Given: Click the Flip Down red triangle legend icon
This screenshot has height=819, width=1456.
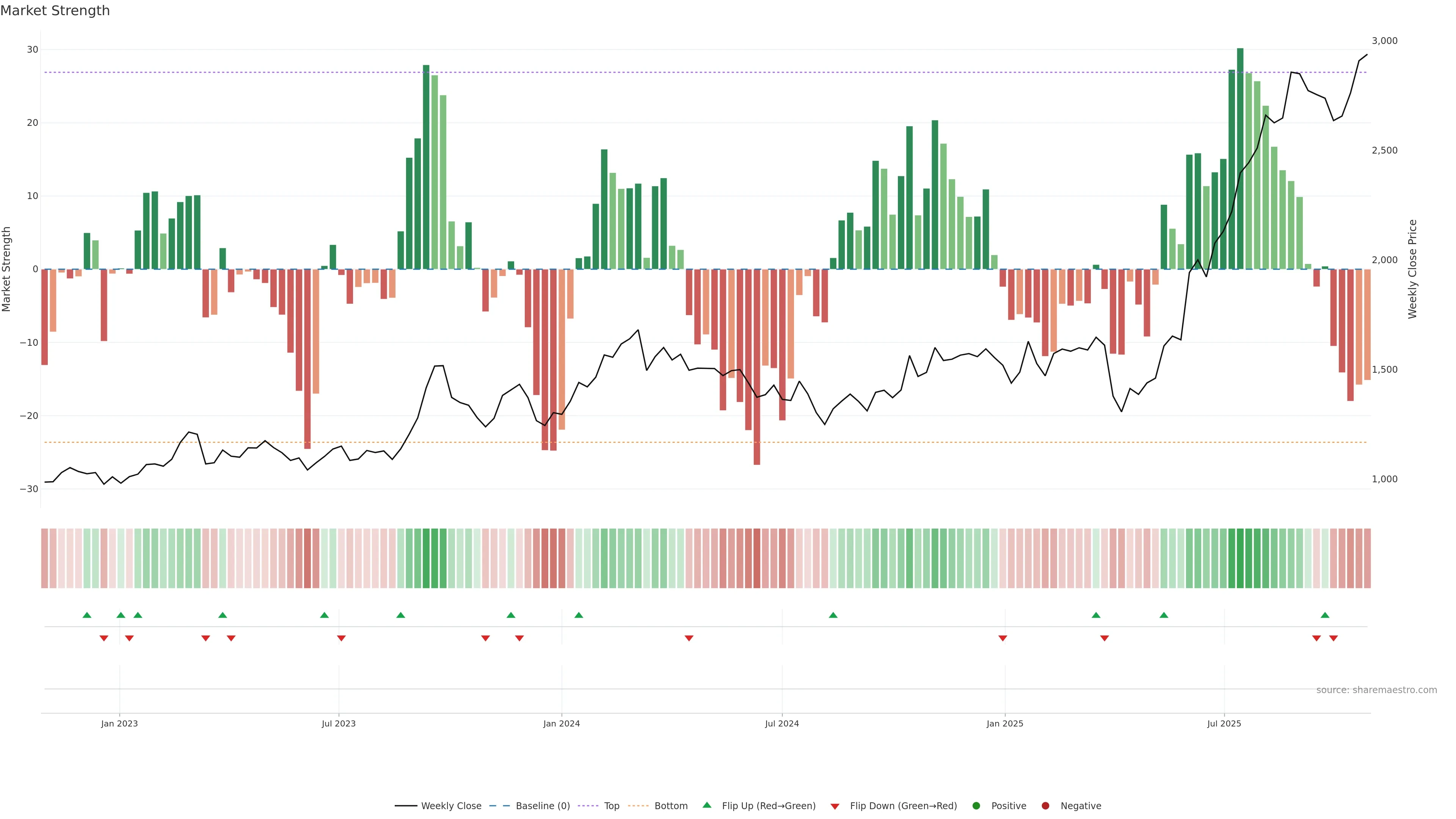Looking at the screenshot, I should tap(835, 806).
